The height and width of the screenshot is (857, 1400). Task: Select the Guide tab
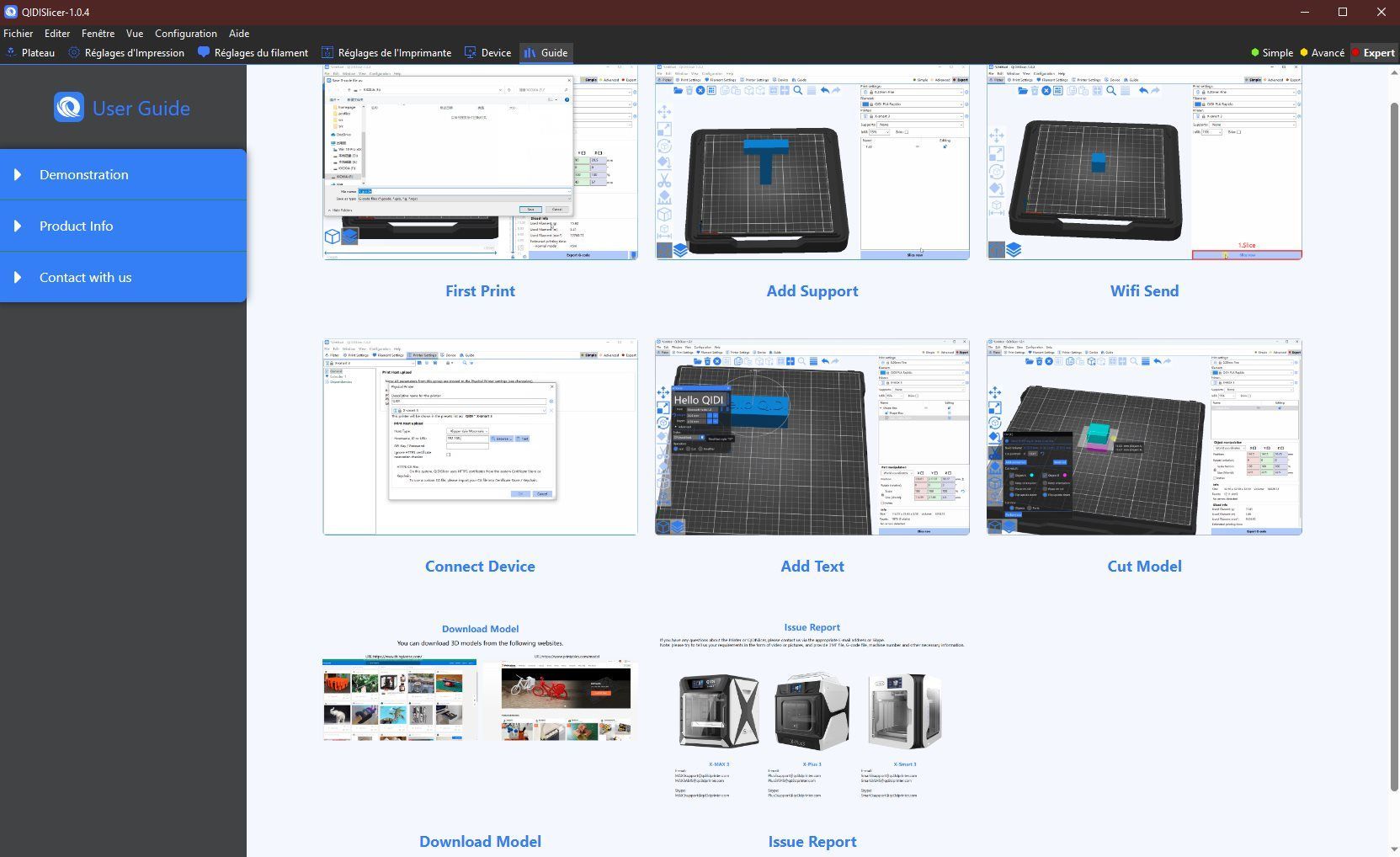(546, 52)
